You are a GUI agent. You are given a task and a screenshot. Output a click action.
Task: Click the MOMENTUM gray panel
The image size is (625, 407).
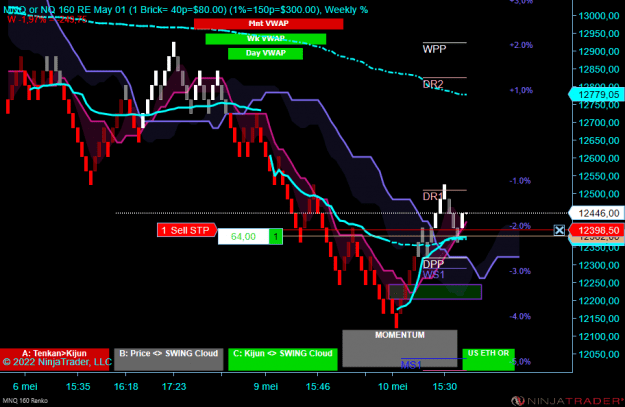(400, 348)
